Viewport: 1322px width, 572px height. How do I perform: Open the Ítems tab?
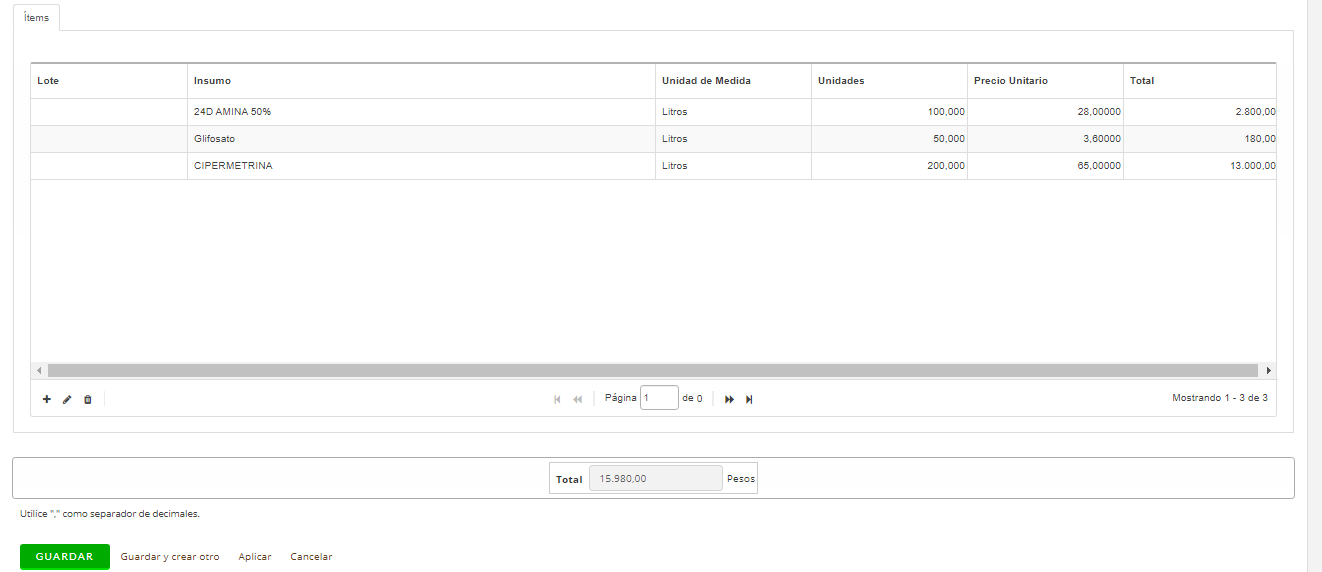pyautogui.click(x=36, y=18)
